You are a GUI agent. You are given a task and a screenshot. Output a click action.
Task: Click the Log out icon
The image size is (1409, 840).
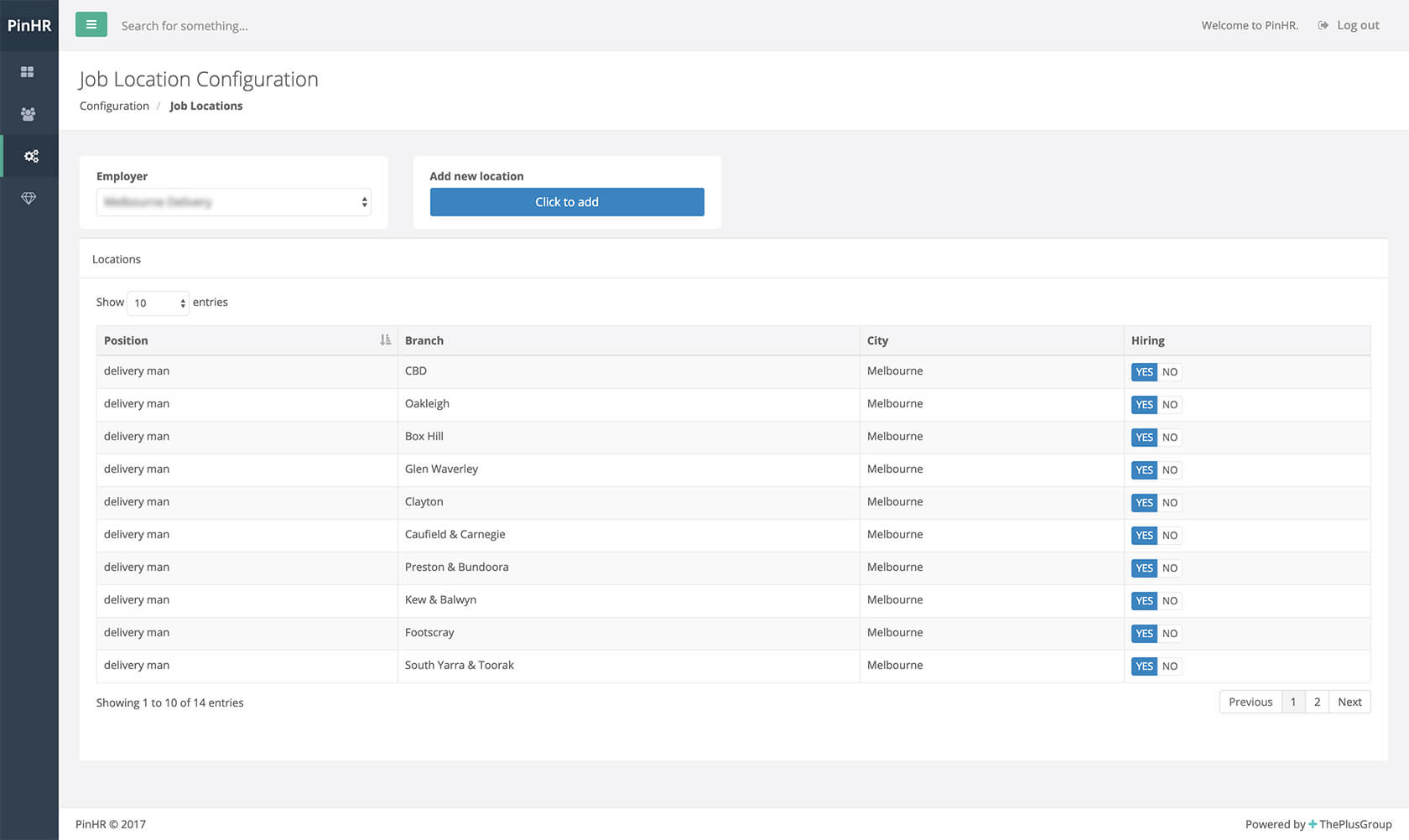pyautogui.click(x=1323, y=25)
